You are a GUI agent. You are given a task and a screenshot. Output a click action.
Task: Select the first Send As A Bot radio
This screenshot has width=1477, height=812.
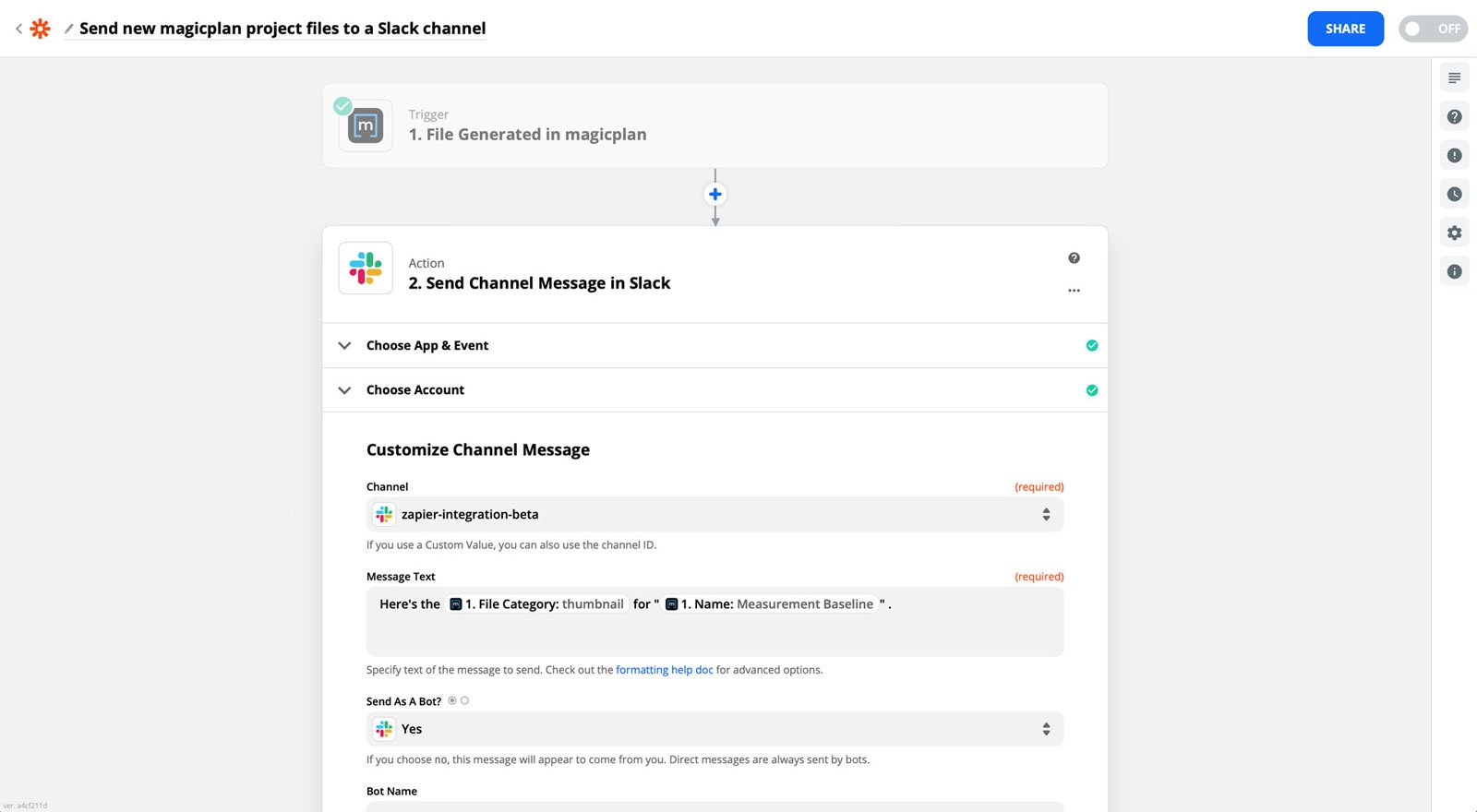click(452, 701)
